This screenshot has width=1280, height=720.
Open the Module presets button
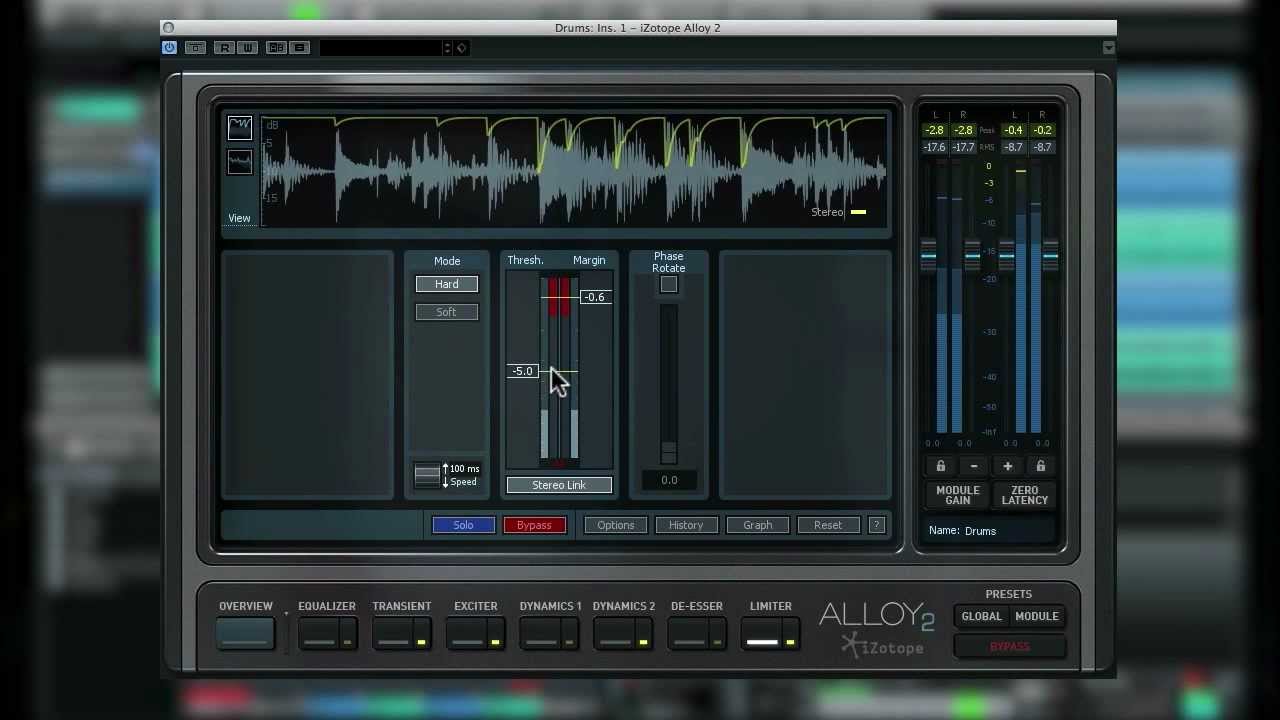tap(1037, 617)
